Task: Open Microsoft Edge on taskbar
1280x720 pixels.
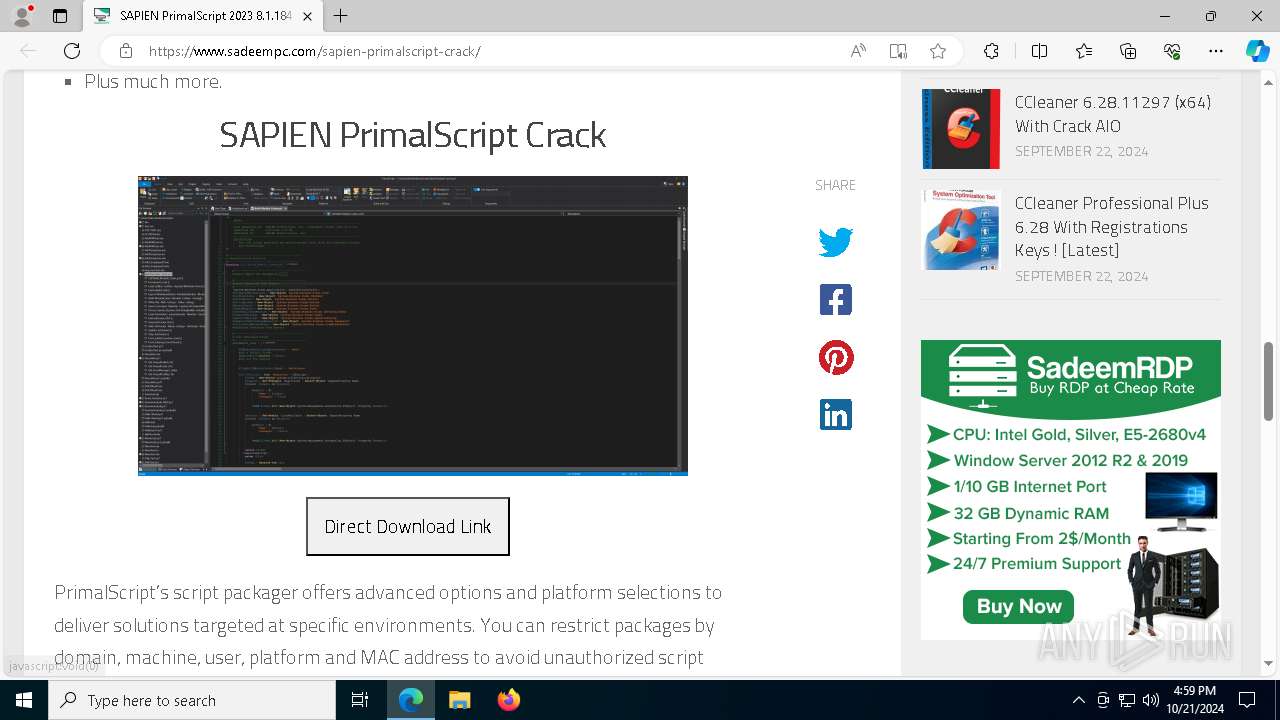Action: coord(411,700)
